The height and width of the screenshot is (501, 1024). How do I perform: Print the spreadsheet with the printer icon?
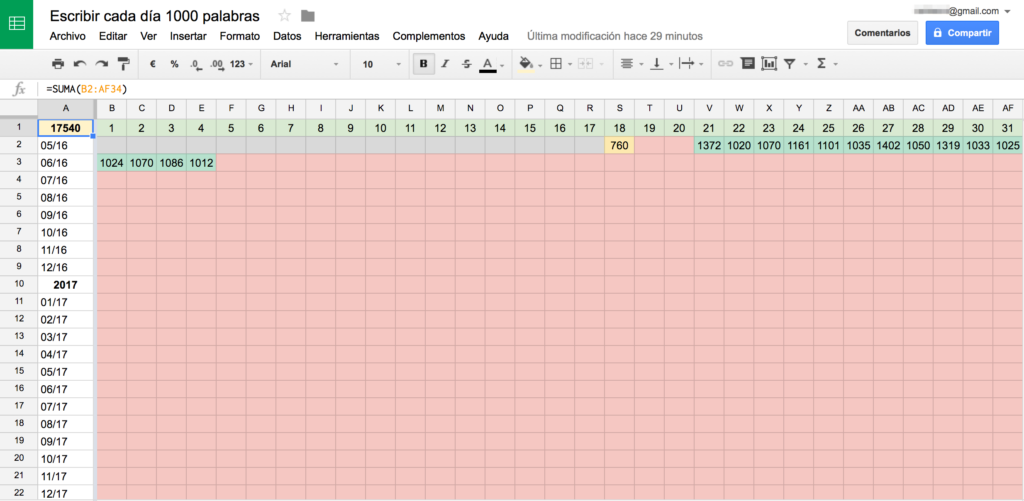click(58, 64)
